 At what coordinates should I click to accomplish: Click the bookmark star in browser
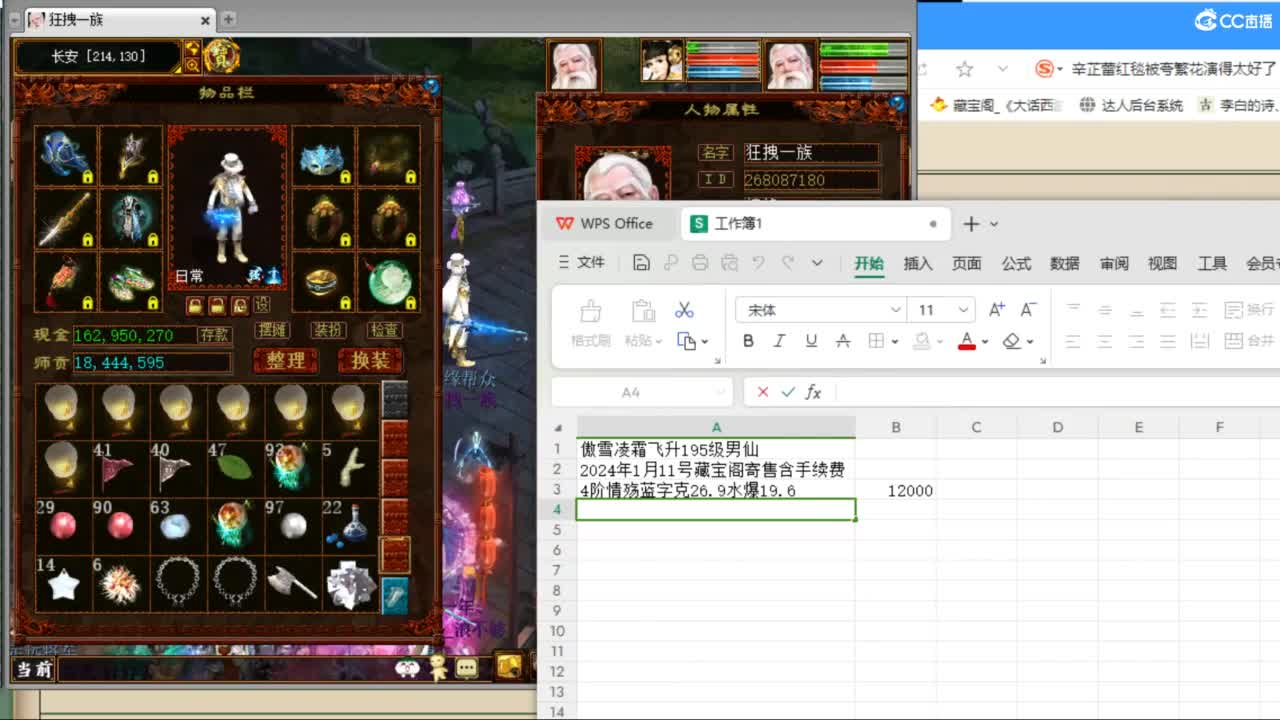pos(964,69)
